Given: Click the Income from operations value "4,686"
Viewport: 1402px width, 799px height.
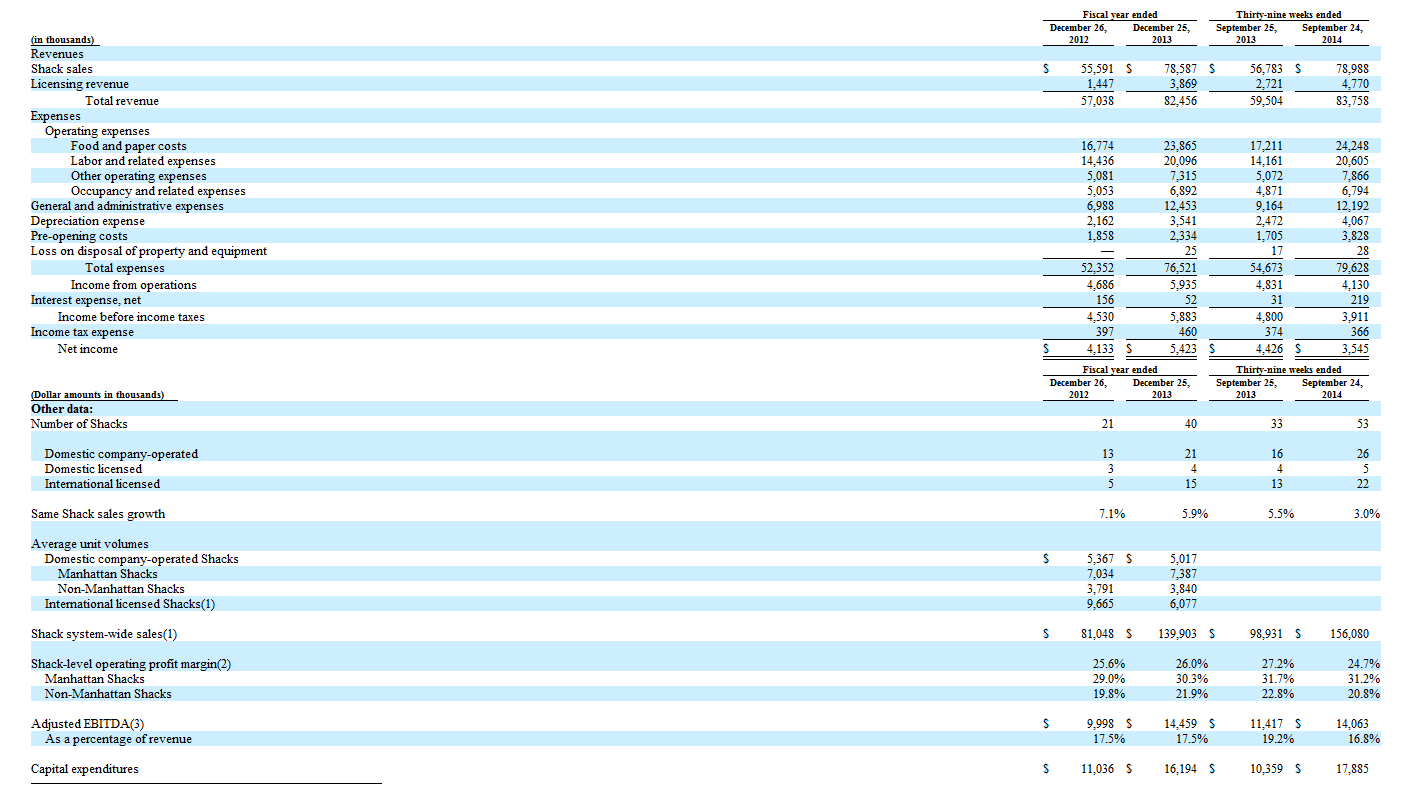Looking at the screenshot, I should 1100,285.
